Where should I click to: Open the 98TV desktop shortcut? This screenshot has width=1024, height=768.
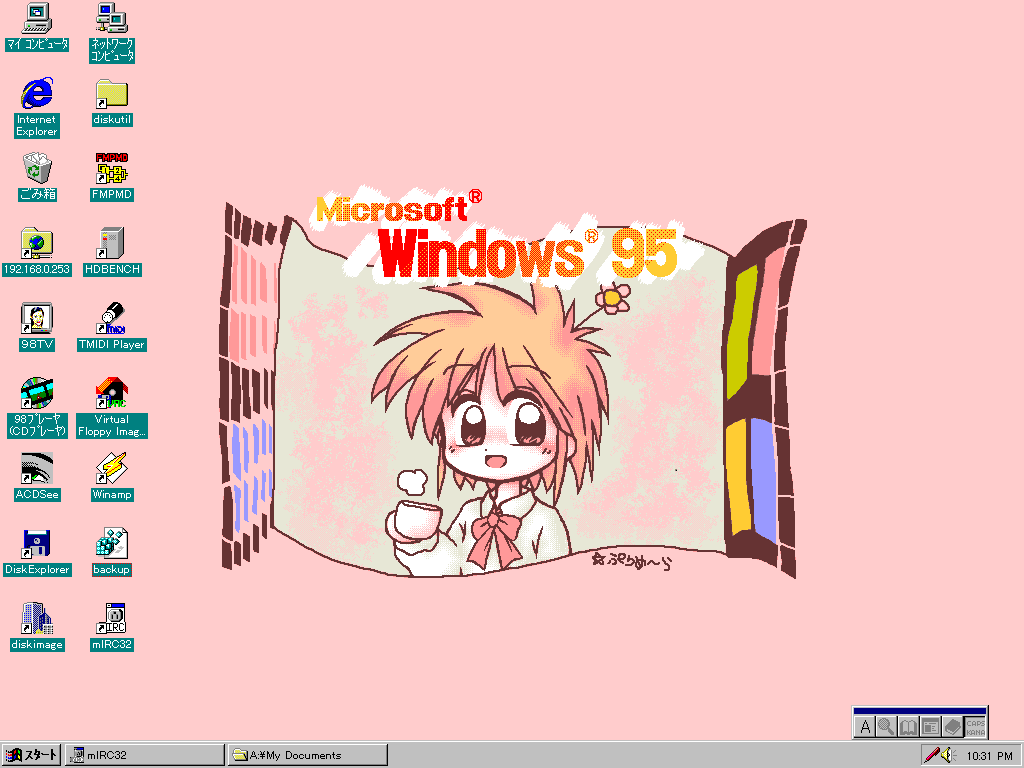pyautogui.click(x=37, y=319)
